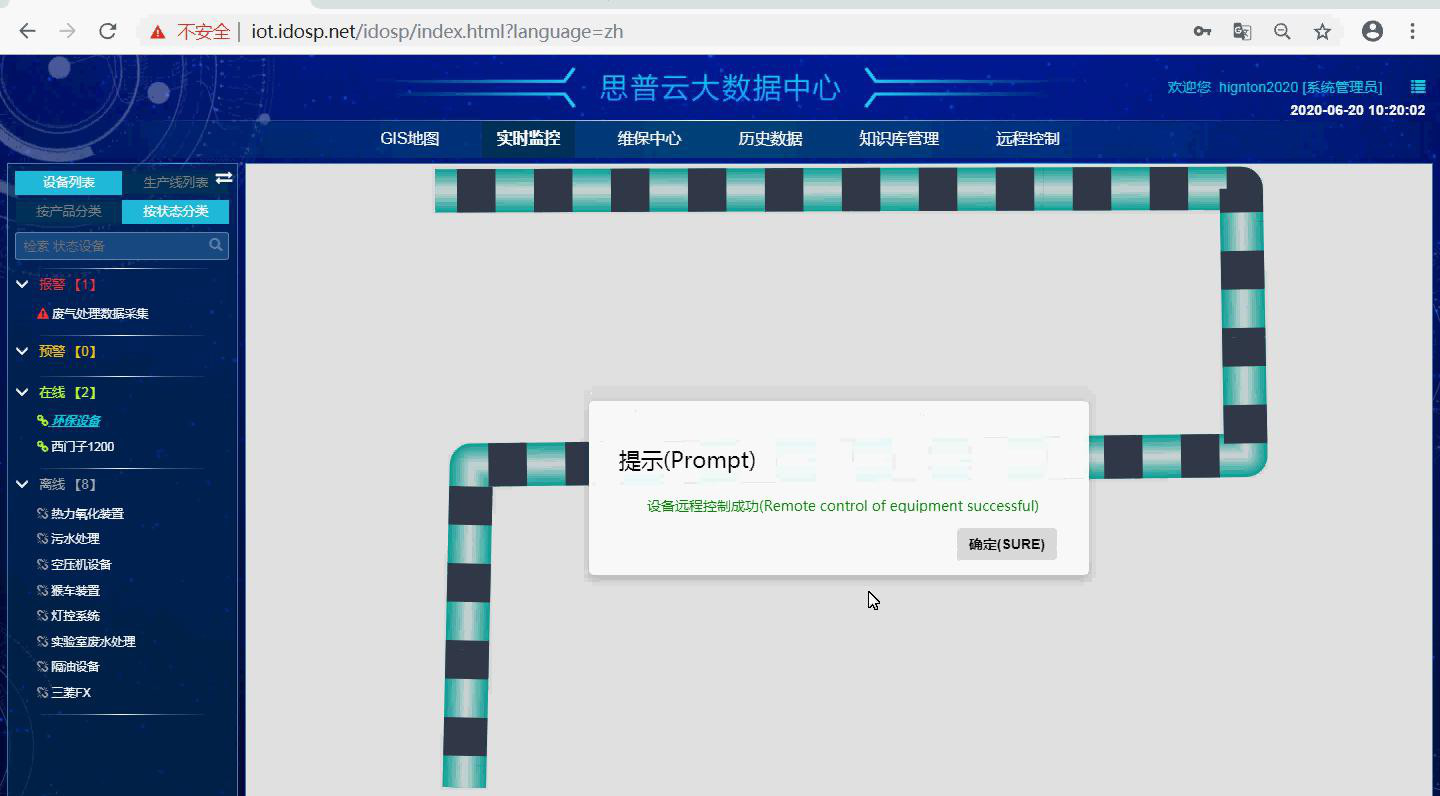Image resolution: width=1440 pixels, height=796 pixels.
Task: Click the zoom magnifier icon in the browser toolbar
Action: 1282,31
